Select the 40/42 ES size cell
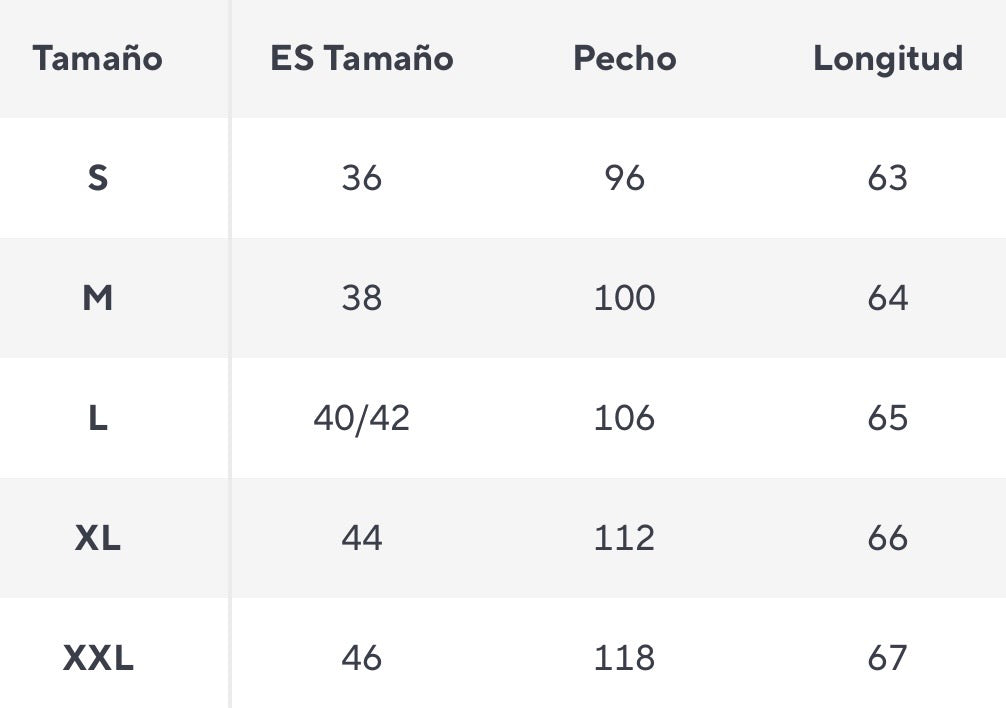The height and width of the screenshot is (708, 1006). coord(361,418)
